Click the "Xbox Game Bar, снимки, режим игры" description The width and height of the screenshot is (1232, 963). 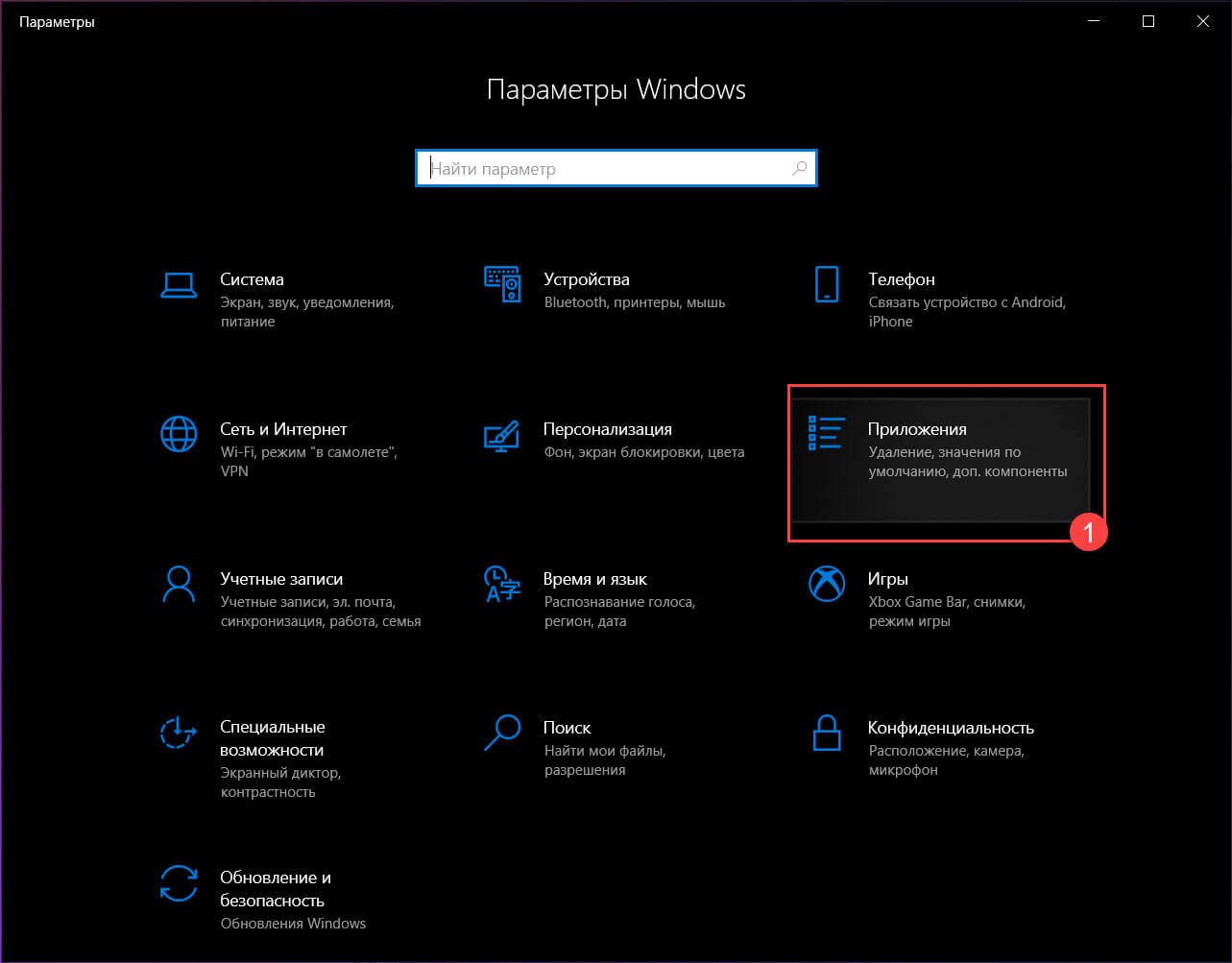coord(947,612)
